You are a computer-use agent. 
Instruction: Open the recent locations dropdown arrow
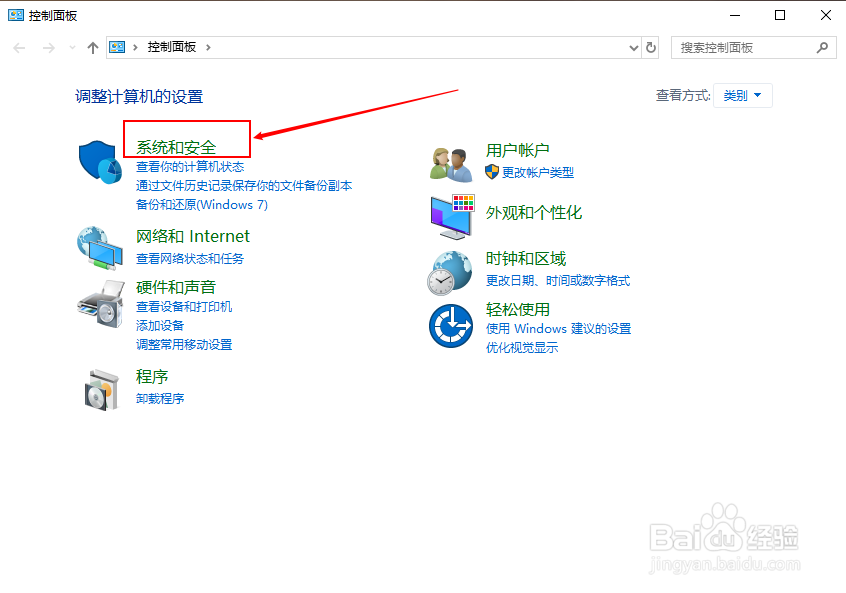pyautogui.click(x=72, y=48)
